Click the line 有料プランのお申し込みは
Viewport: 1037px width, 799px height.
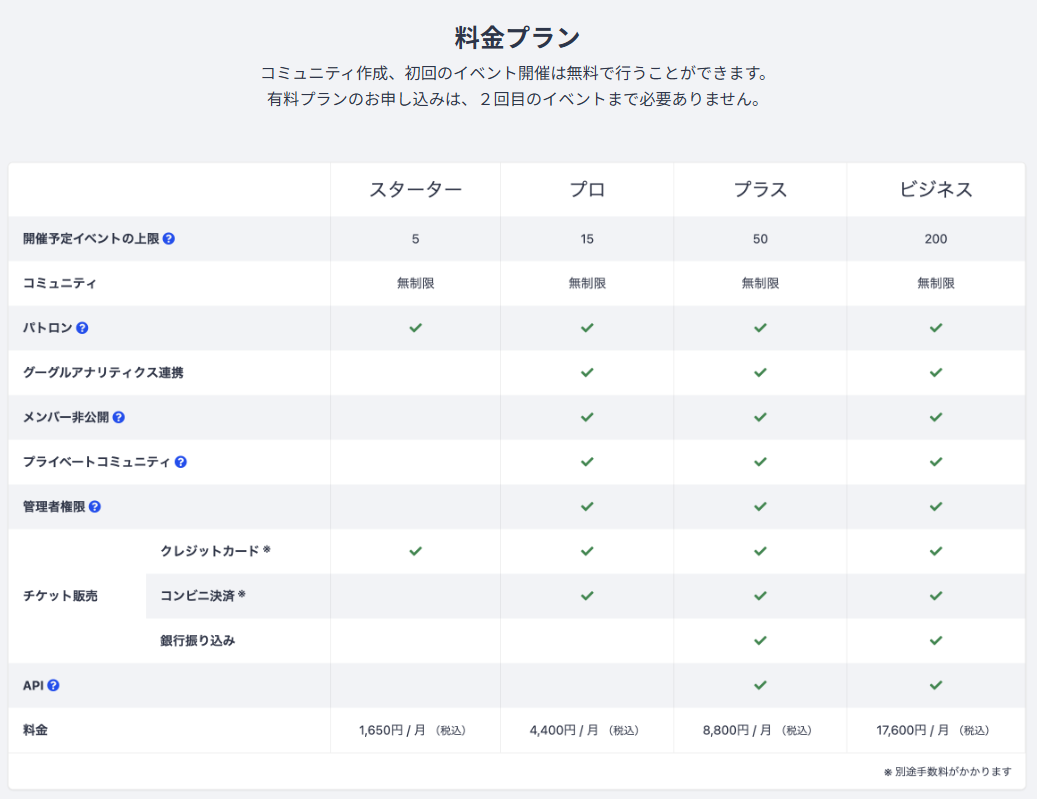pyautogui.click(x=516, y=99)
